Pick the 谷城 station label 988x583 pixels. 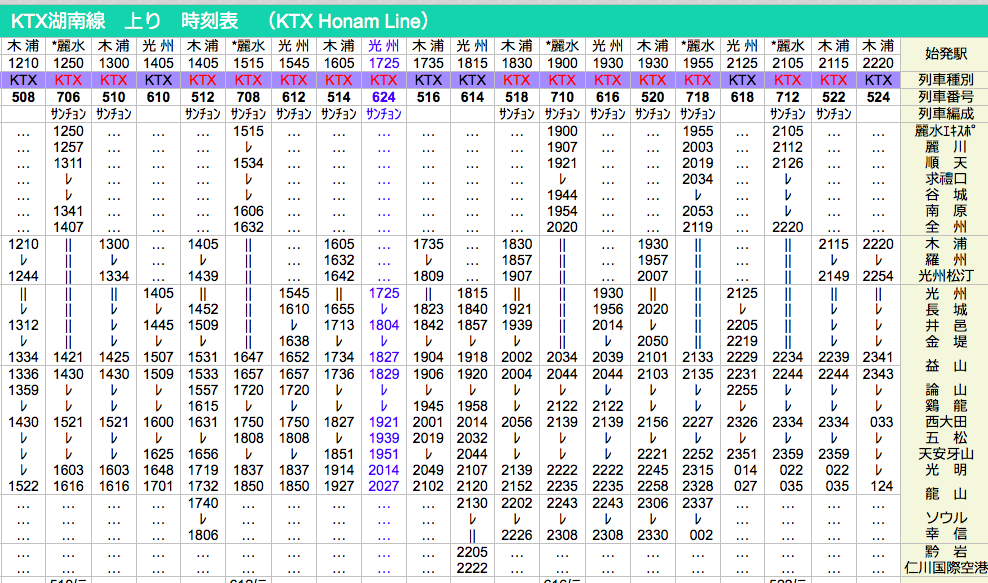pyautogui.click(x=946, y=195)
